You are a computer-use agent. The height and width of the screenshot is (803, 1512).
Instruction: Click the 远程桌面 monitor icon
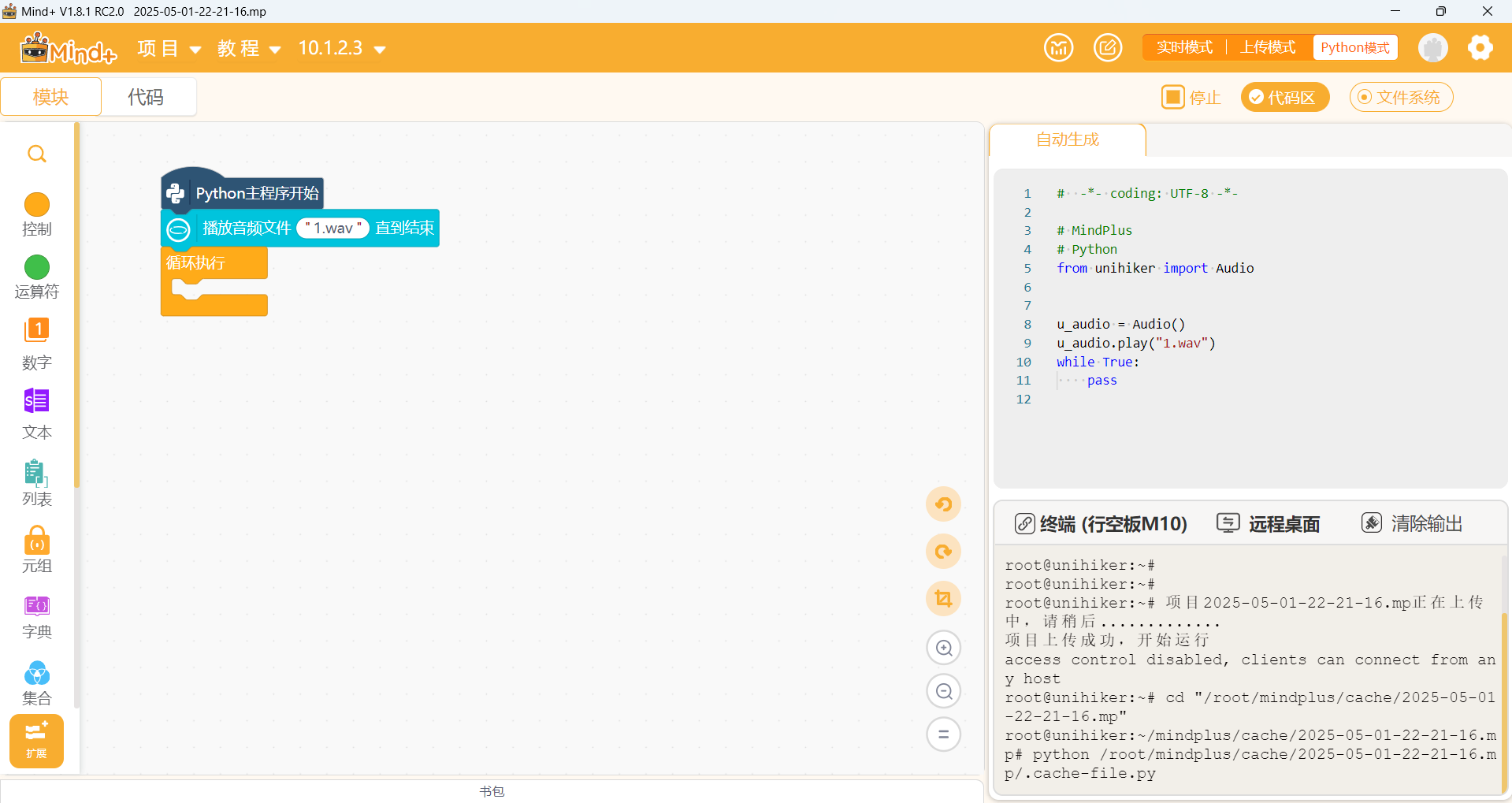pos(1228,522)
